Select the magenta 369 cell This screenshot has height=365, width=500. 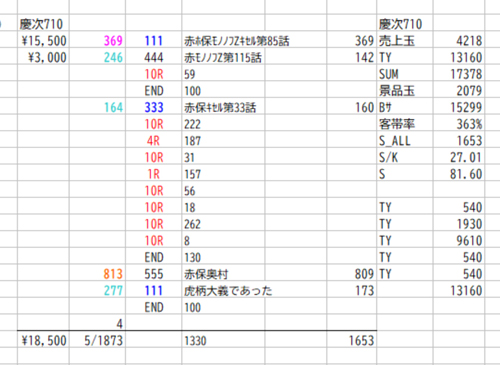click(x=97, y=41)
